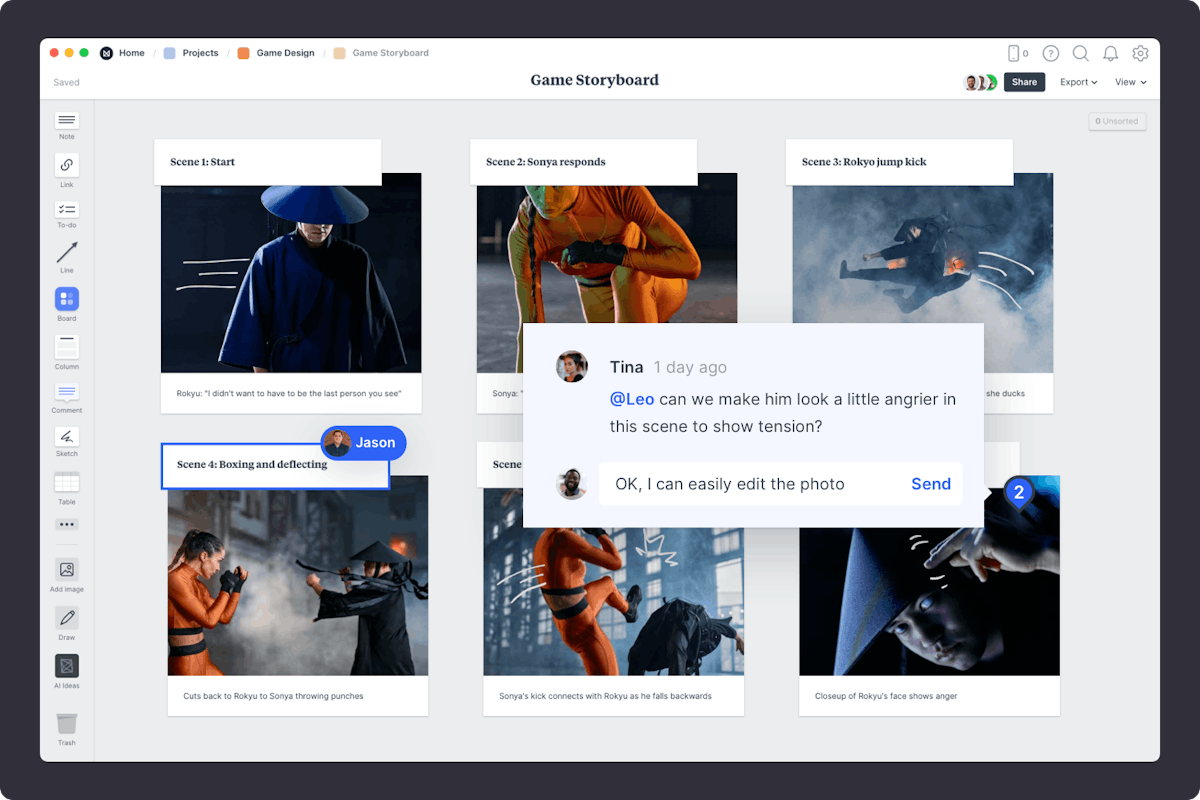Go to Projects in the breadcrumb
The width and height of the screenshot is (1200, 800).
click(x=198, y=52)
